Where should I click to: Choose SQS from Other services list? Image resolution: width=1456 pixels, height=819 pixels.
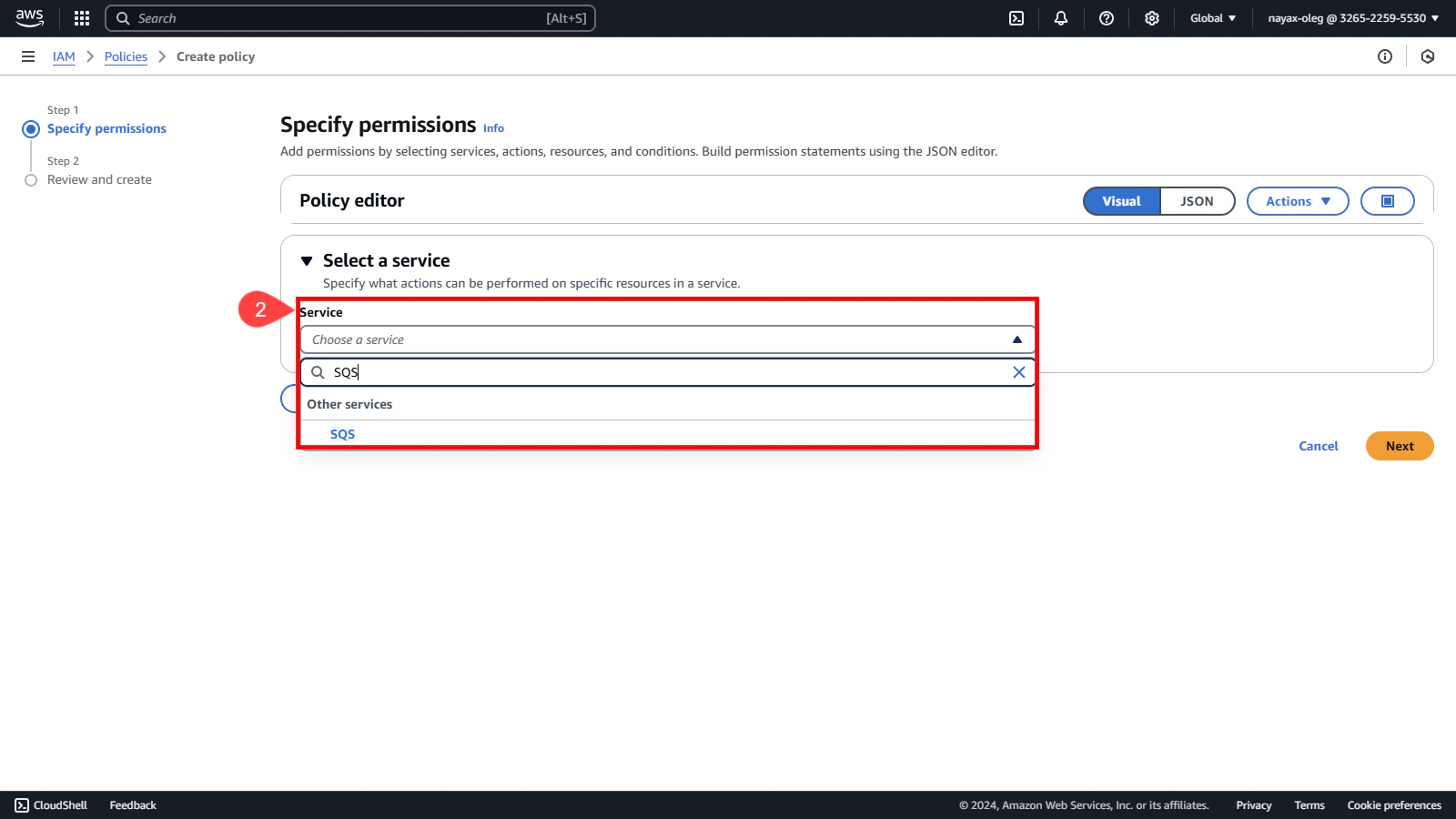[342, 434]
